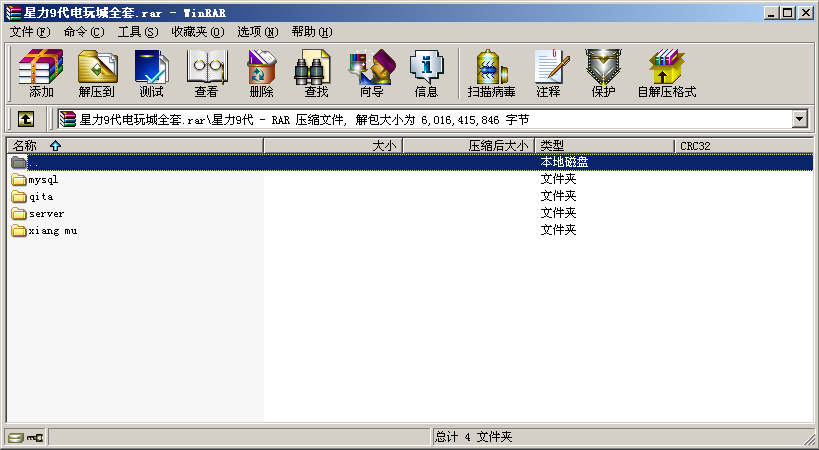819x450 pixels.
Task: Click the 自解压格式 SFX icon
Action: (666, 73)
